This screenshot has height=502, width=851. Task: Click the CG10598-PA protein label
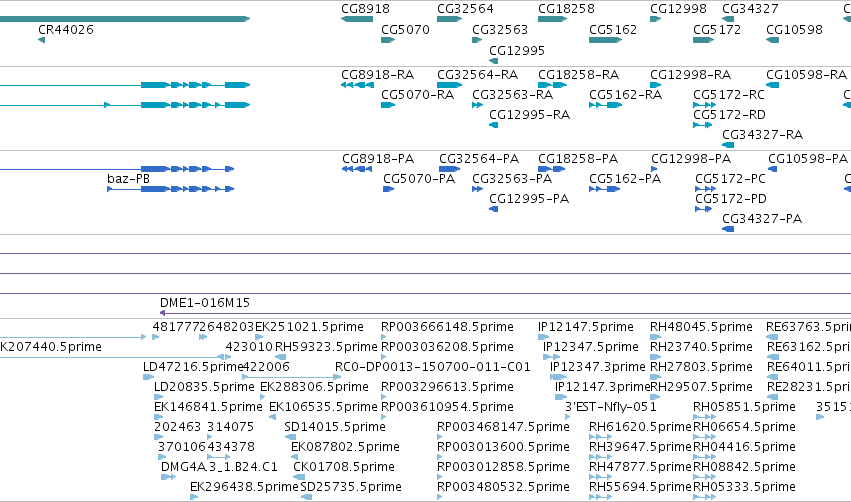808,159
